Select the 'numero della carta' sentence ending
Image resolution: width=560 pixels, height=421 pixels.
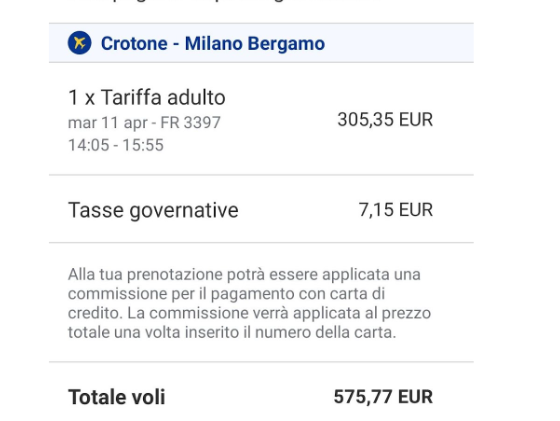(325, 332)
